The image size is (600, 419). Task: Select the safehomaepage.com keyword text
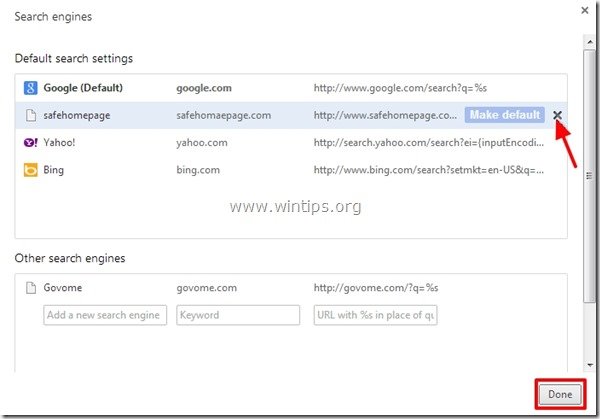[x=224, y=115]
